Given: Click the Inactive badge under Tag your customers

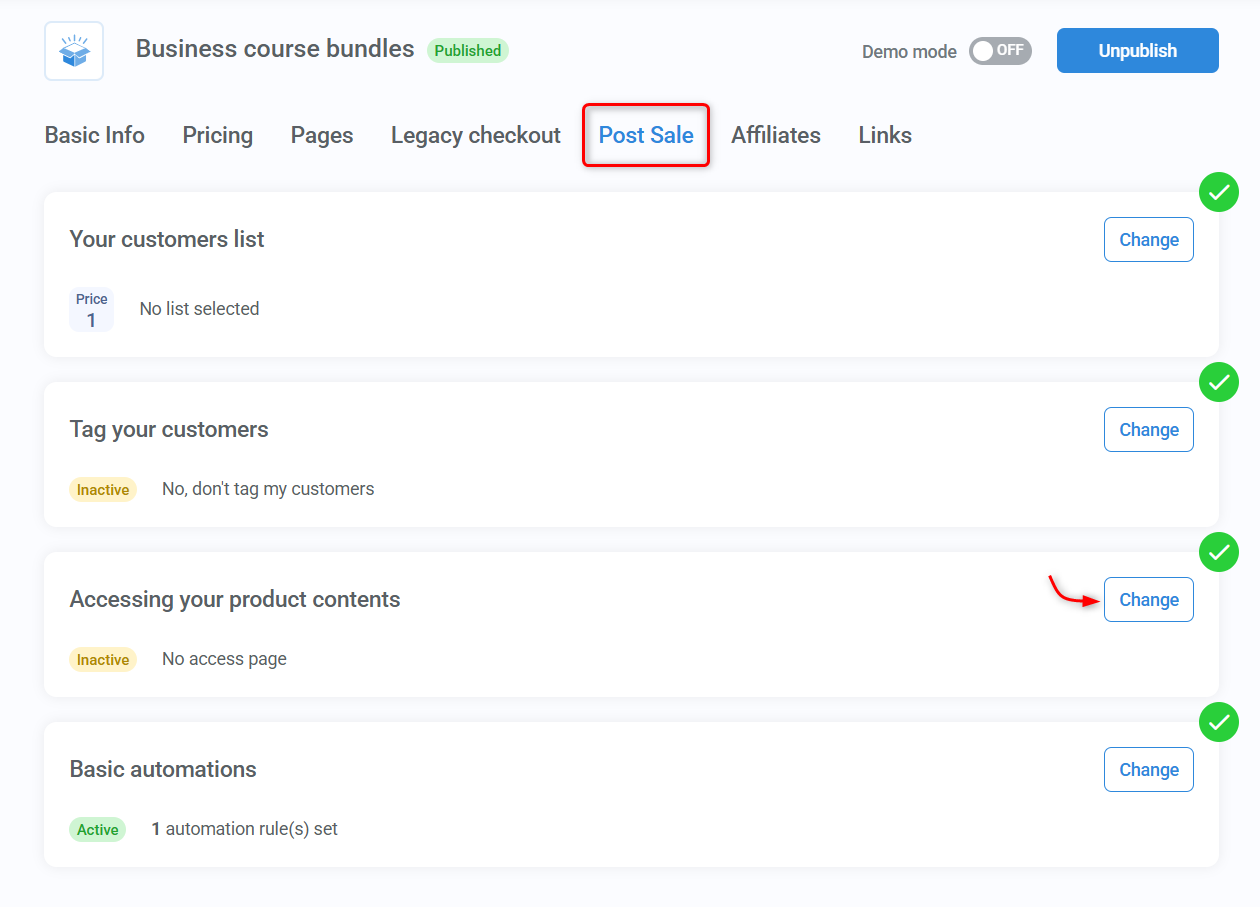Looking at the screenshot, I should [103, 489].
